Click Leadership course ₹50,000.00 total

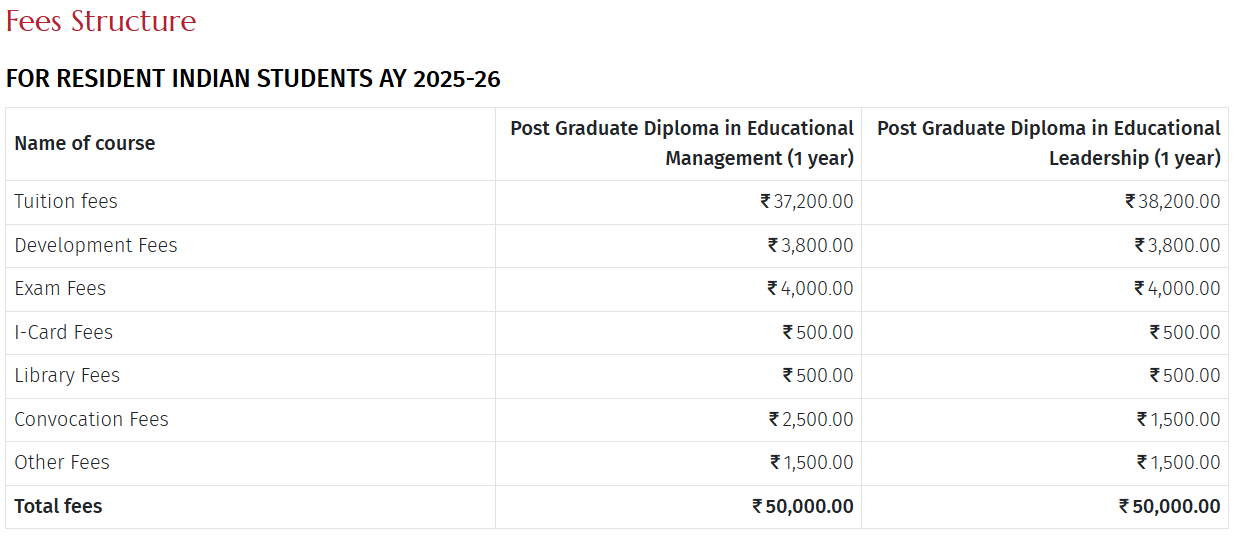coord(1169,506)
